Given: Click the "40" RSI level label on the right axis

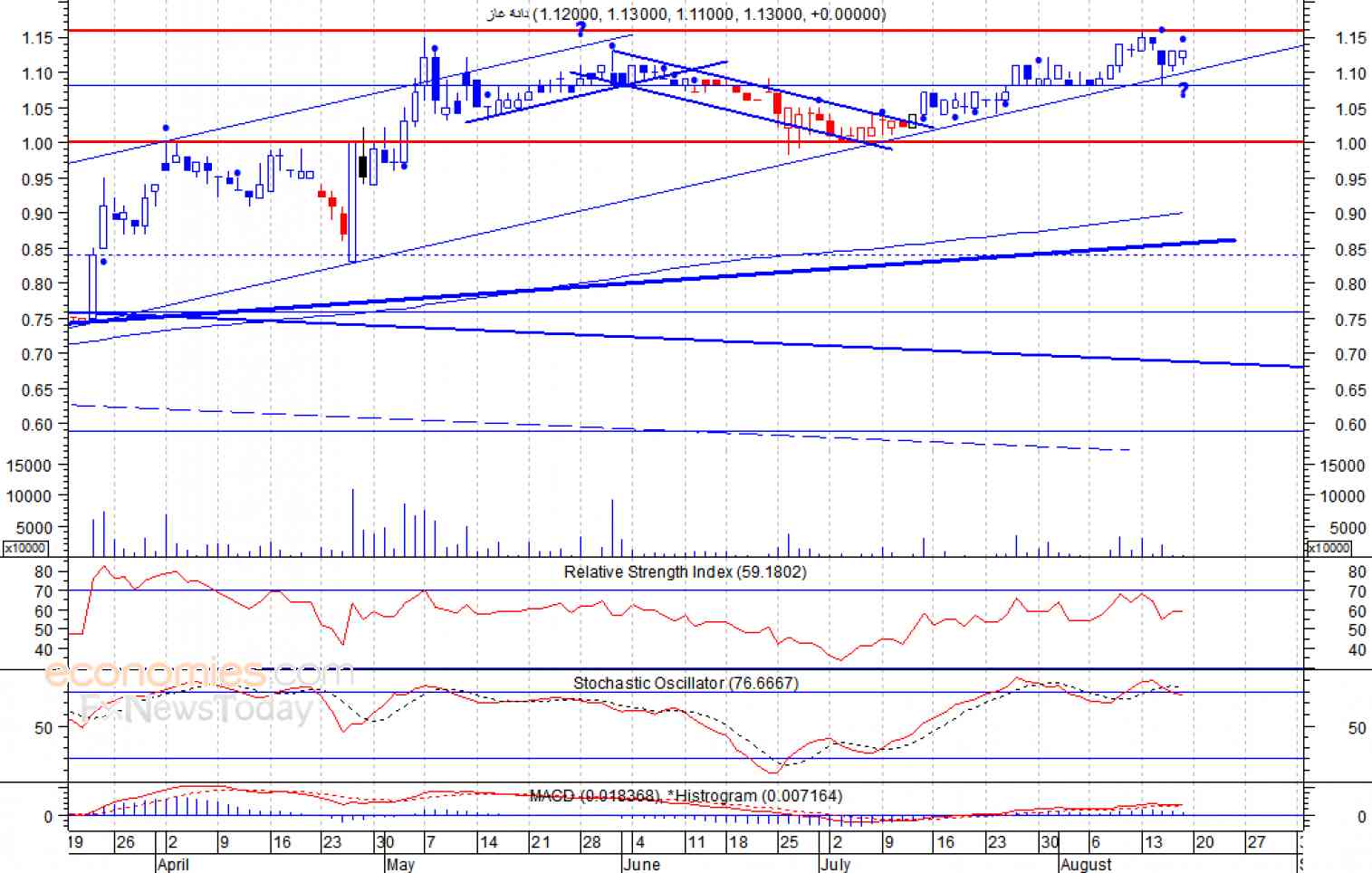Looking at the screenshot, I should click(1357, 650).
